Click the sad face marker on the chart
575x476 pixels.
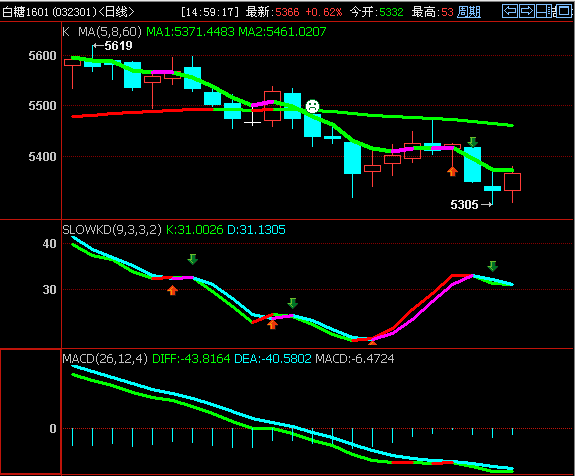pyautogui.click(x=312, y=106)
